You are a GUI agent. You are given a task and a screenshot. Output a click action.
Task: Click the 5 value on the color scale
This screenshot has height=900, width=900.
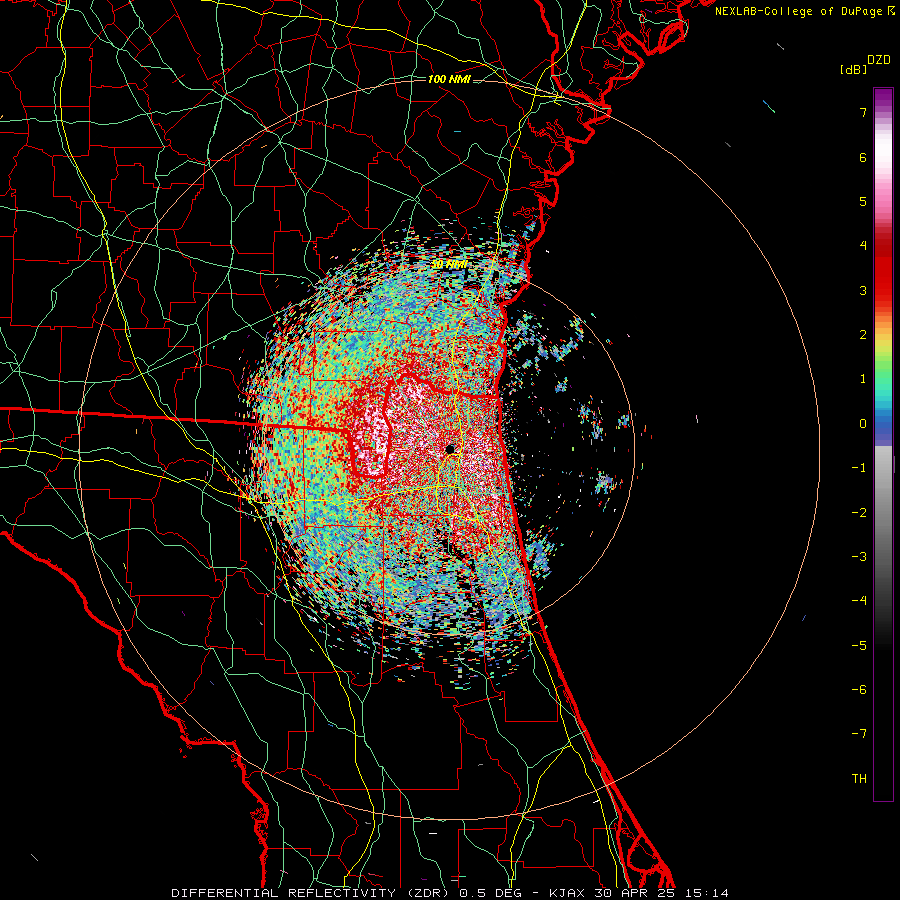863,201
